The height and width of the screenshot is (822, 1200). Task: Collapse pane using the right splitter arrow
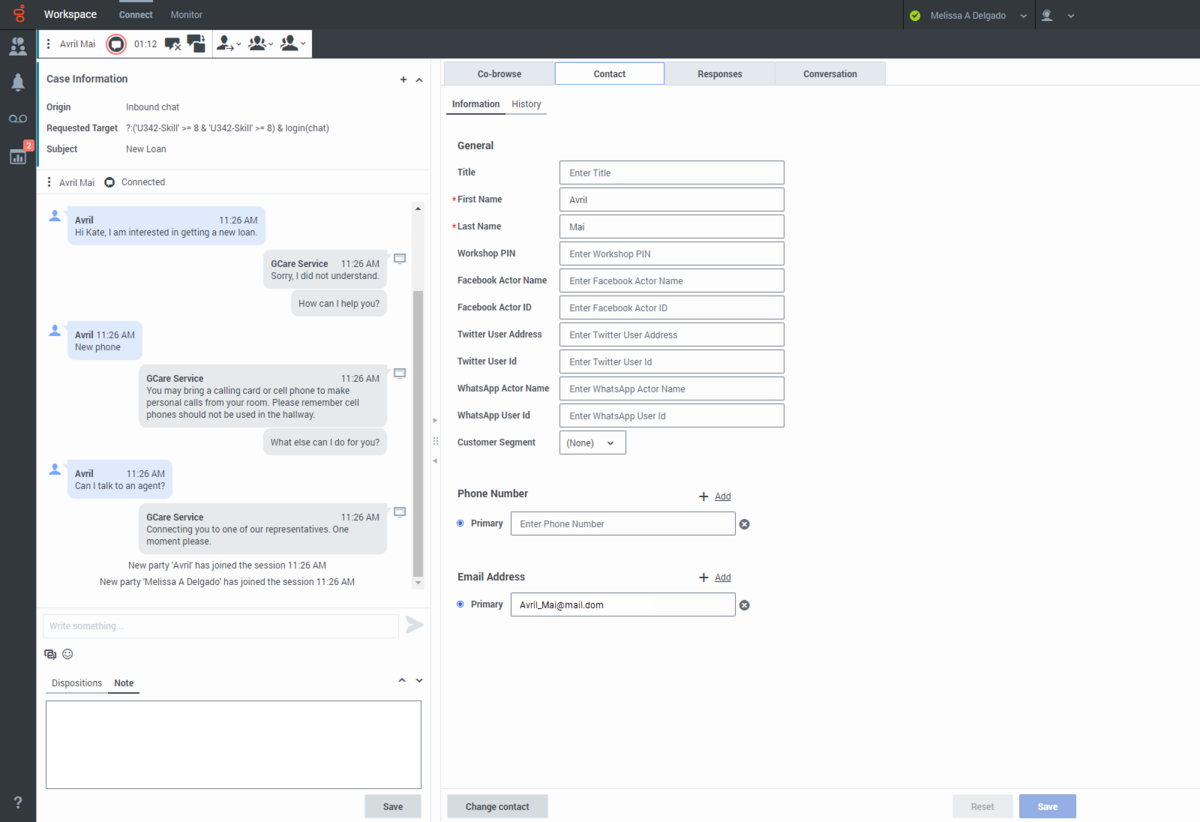435,421
